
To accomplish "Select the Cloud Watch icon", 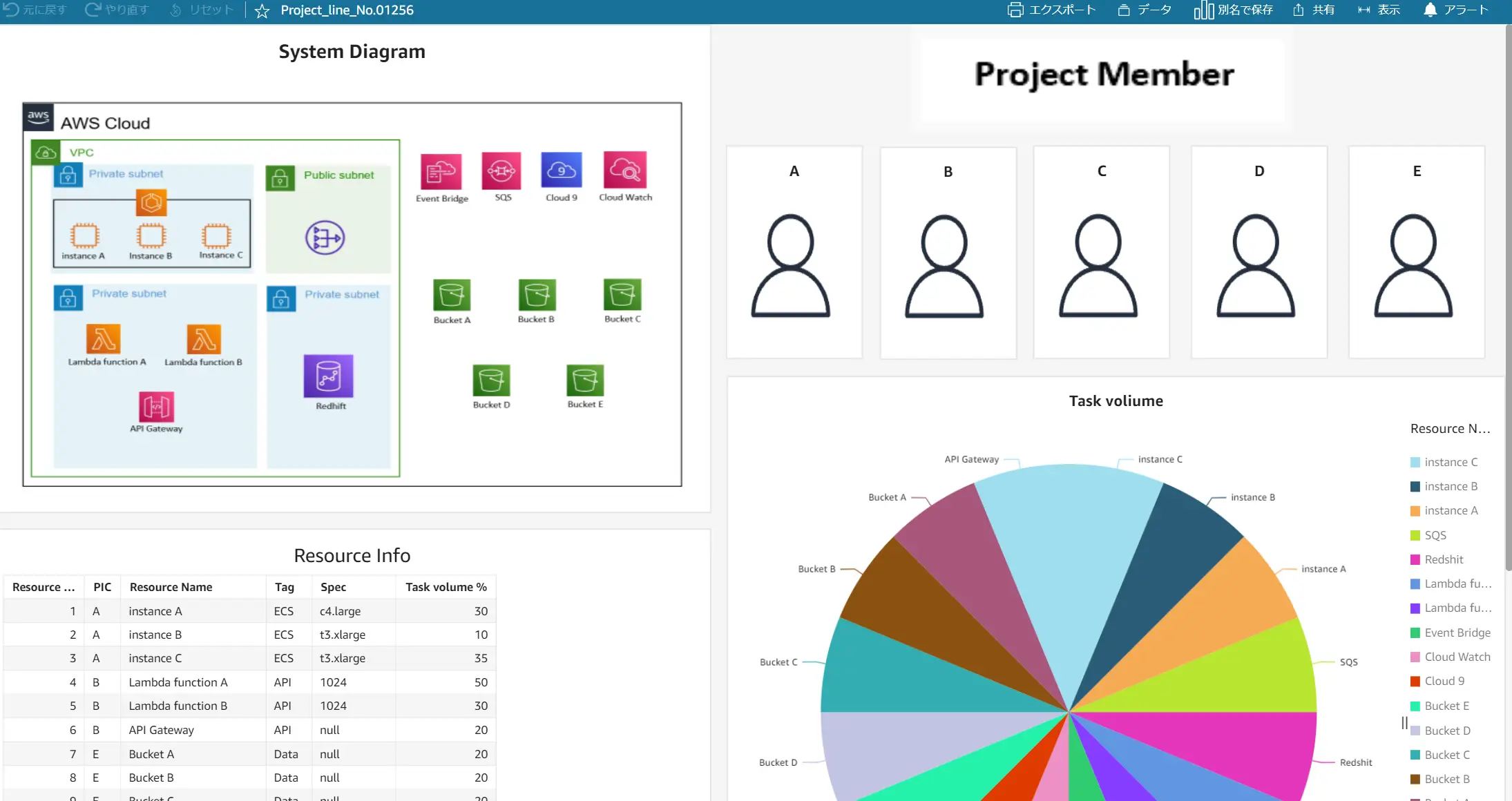I will 625,170.
